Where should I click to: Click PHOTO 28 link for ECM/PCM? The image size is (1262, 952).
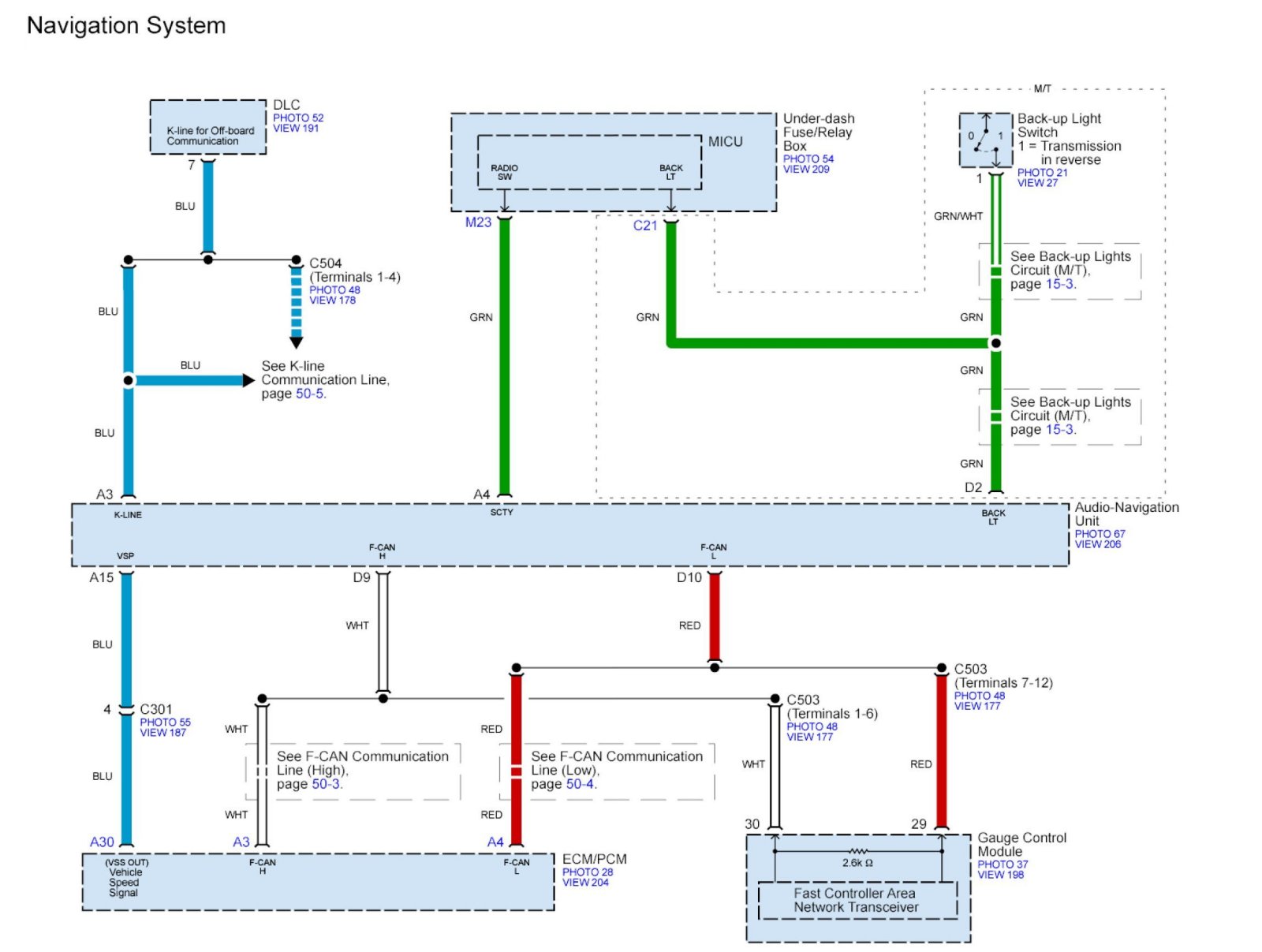tap(587, 872)
